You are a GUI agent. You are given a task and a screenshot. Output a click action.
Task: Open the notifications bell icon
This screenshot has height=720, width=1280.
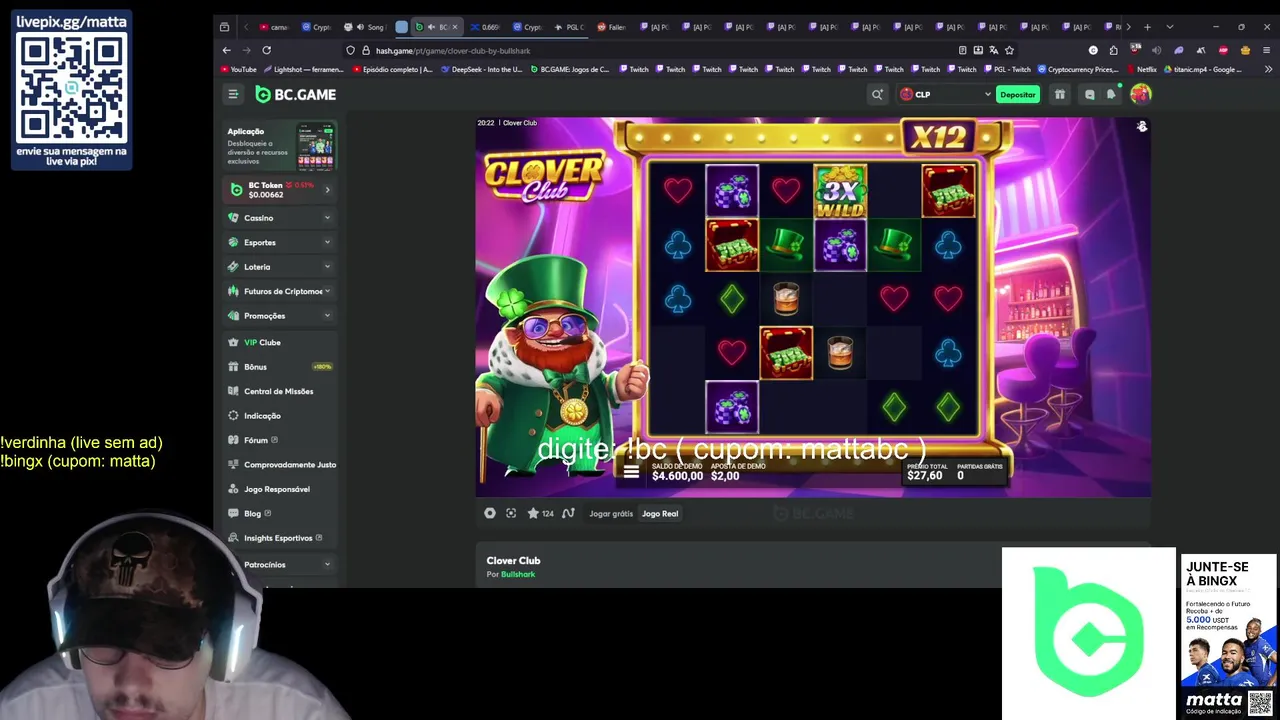[x=1111, y=94]
